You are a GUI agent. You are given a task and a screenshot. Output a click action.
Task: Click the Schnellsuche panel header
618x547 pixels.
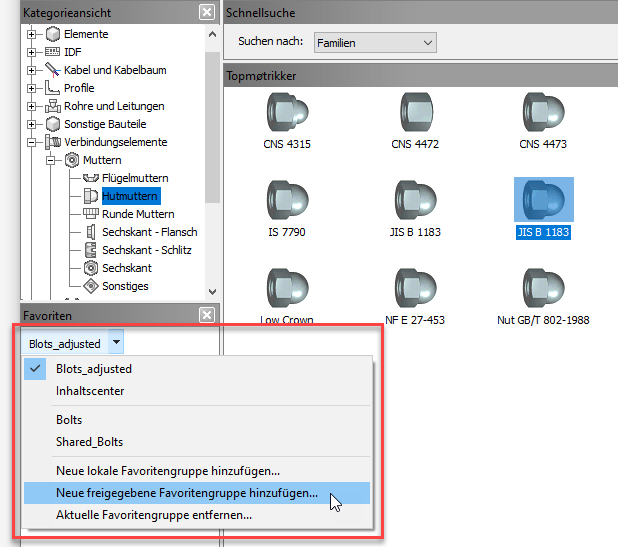(x=421, y=12)
